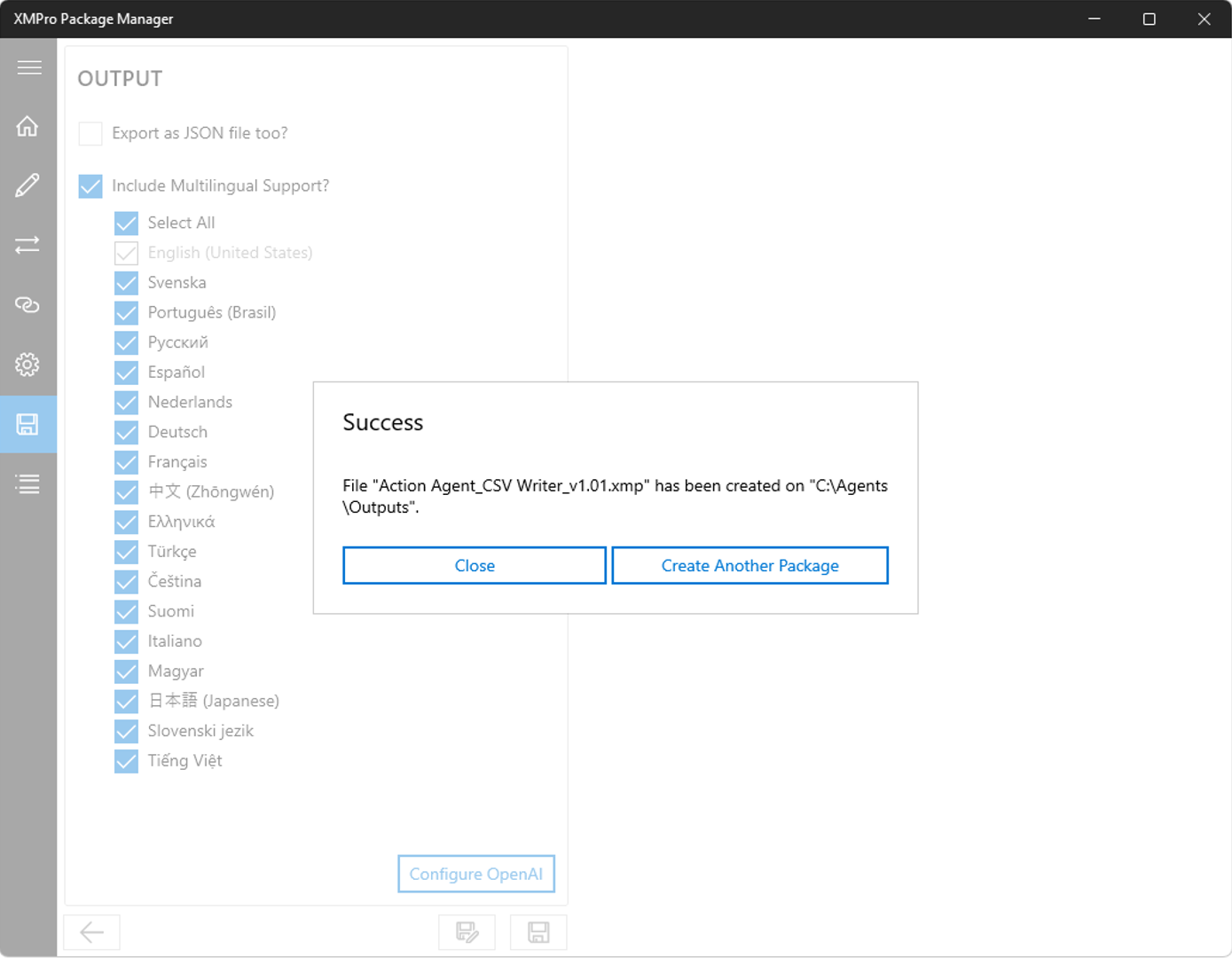Select the pencil edit icon in sidebar
Screen dimensions: 1232x958
click(x=28, y=185)
